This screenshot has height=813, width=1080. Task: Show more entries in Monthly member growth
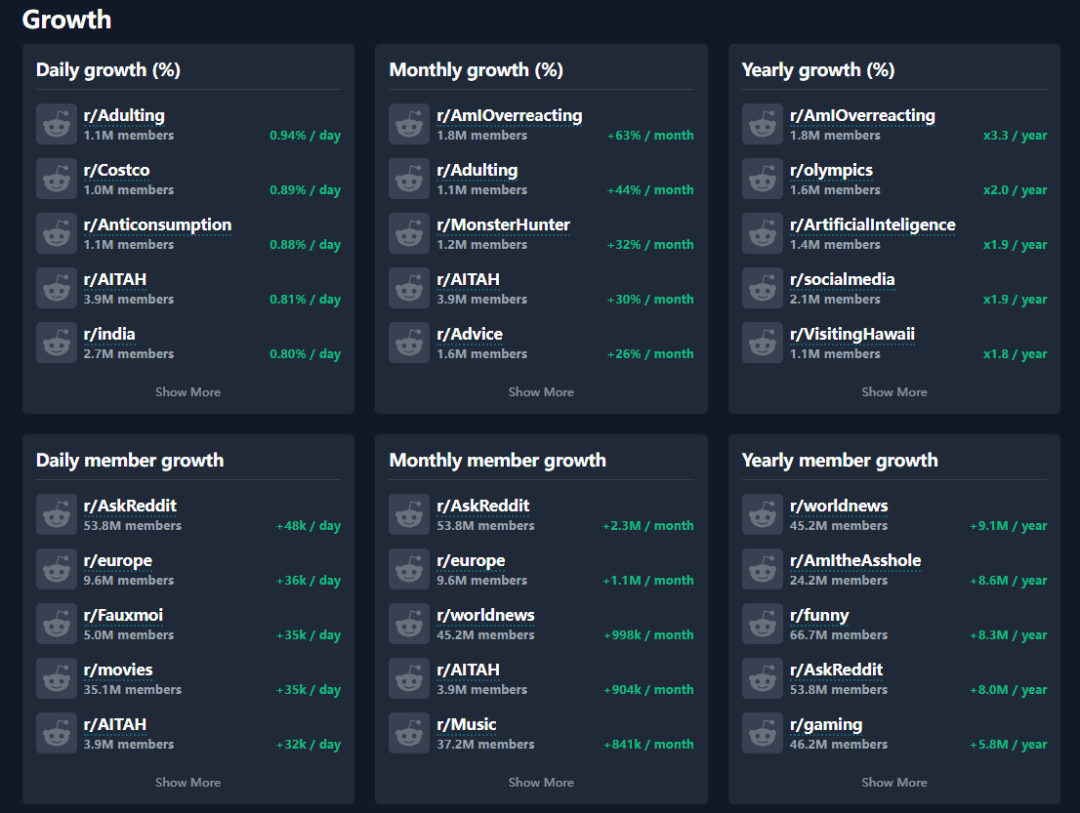541,783
